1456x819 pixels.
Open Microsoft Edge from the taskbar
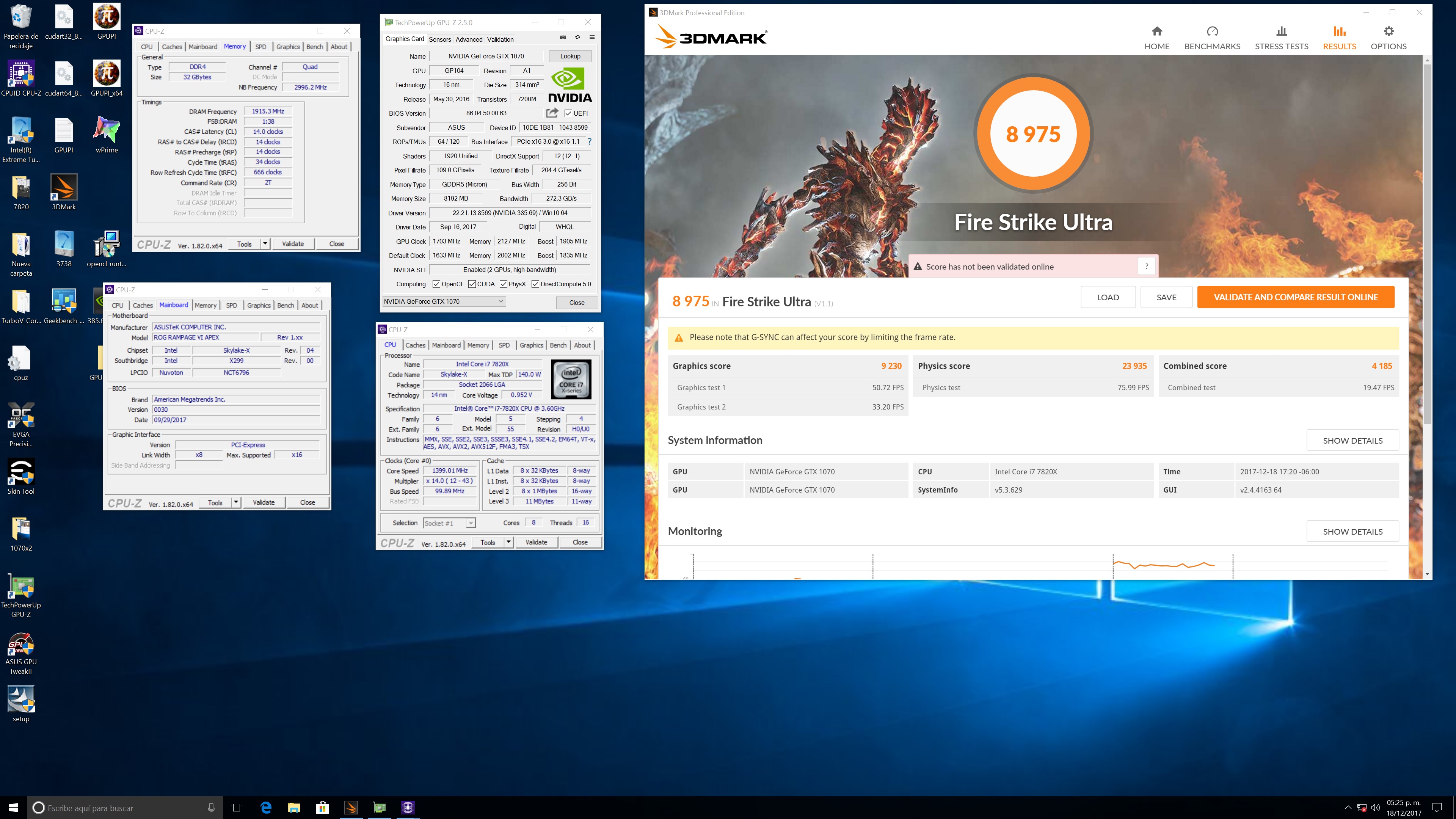pos(266,807)
